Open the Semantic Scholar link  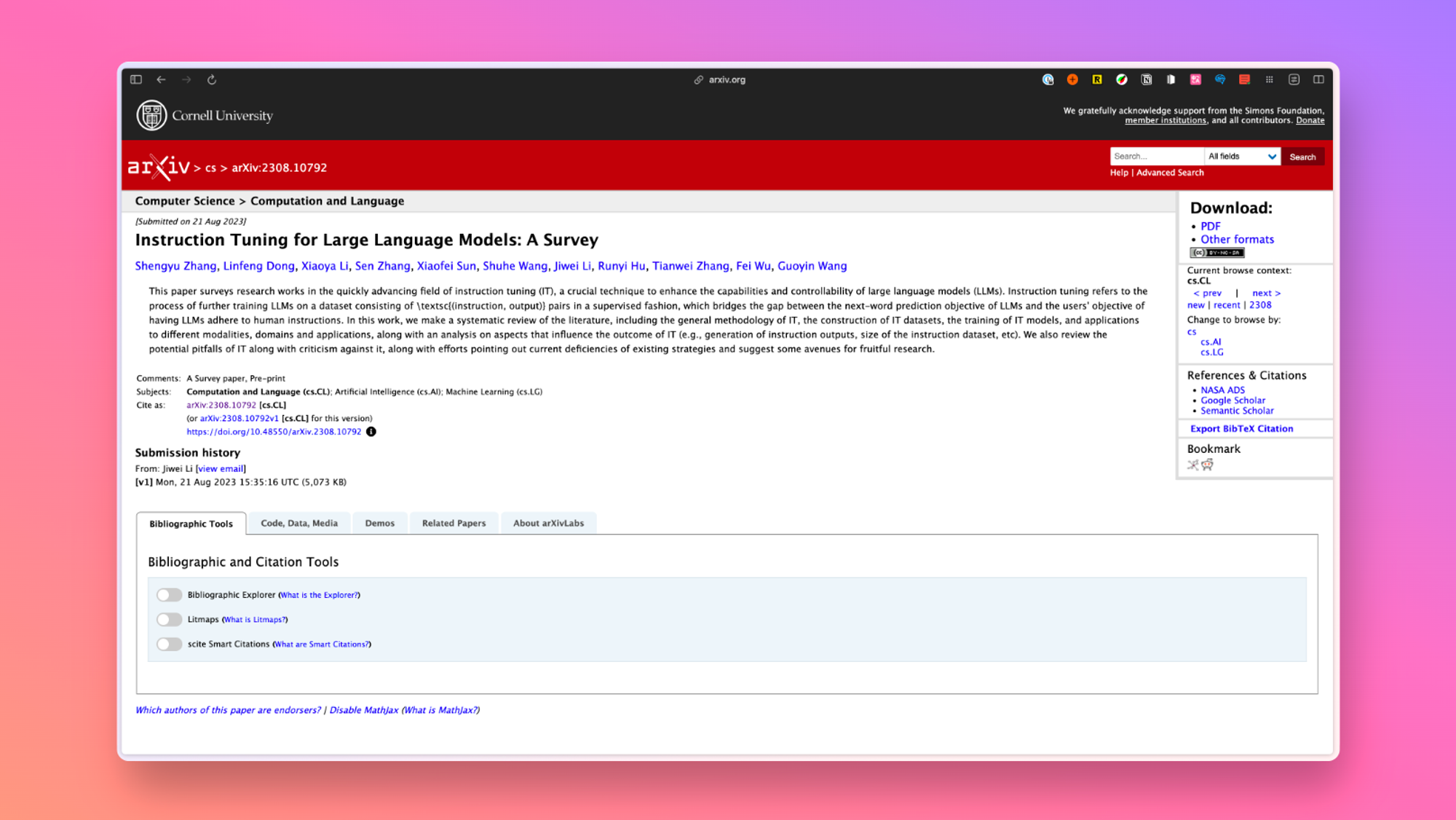click(1238, 411)
